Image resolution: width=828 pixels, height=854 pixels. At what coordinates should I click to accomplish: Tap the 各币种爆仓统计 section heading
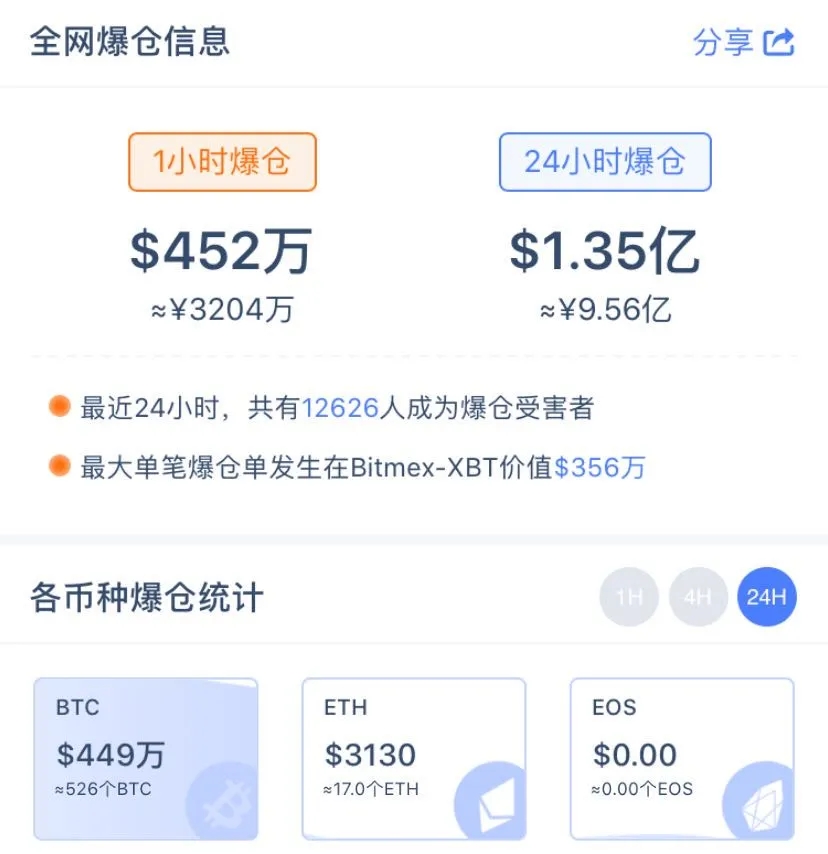click(147, 598)
